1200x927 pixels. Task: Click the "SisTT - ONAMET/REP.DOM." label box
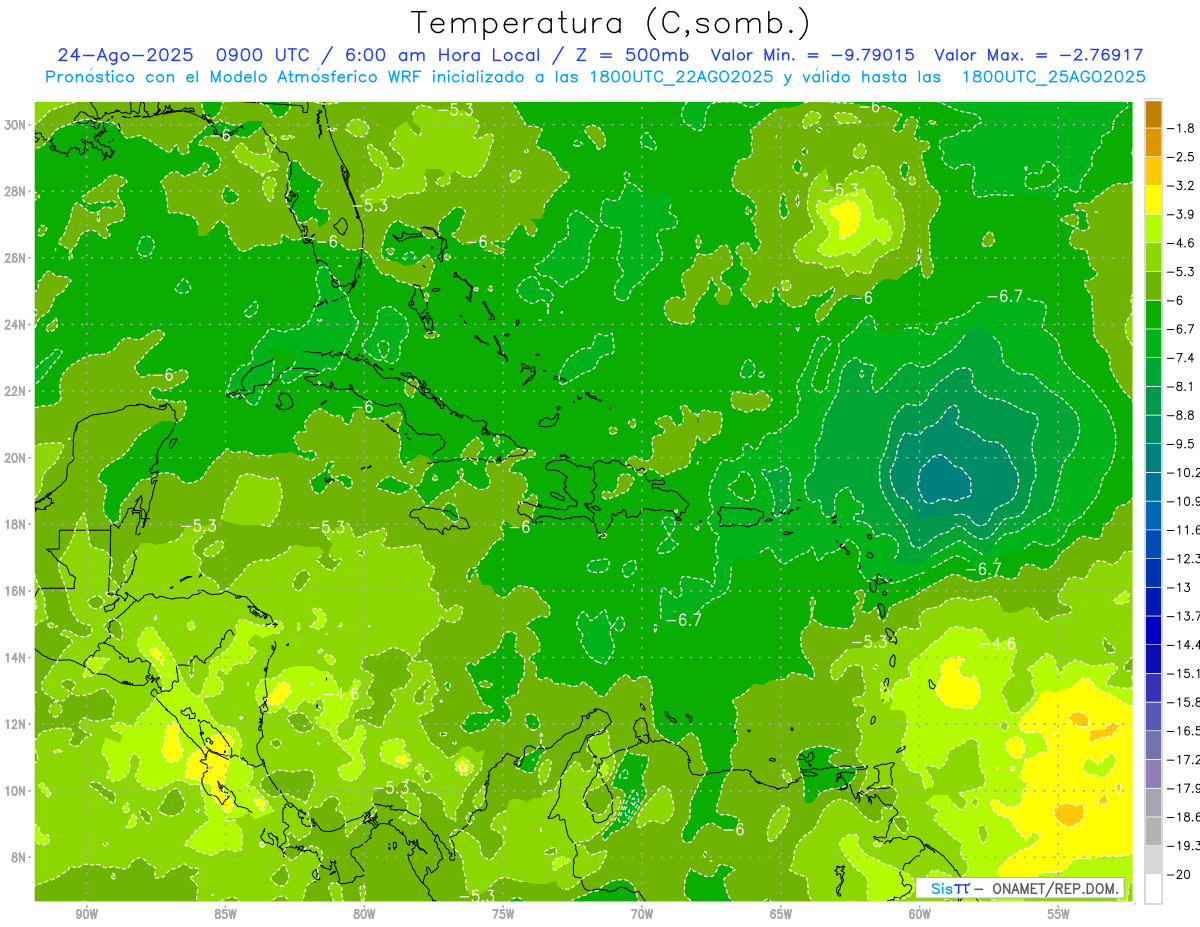(1021, 888)
